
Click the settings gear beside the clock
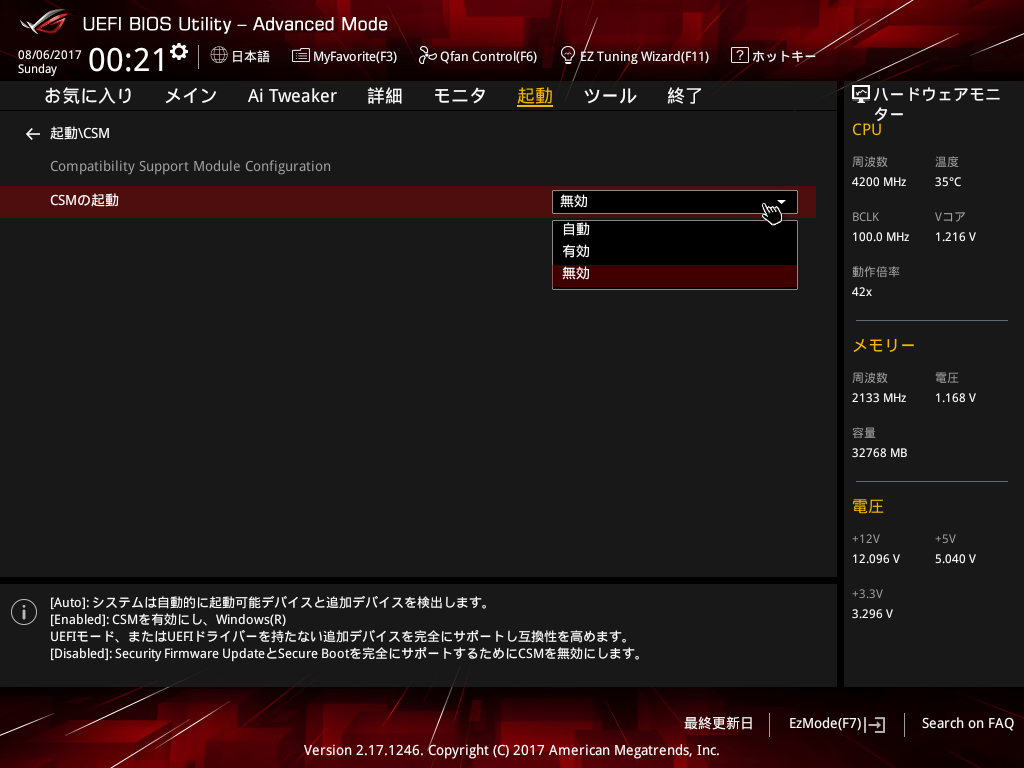(179, 52)
